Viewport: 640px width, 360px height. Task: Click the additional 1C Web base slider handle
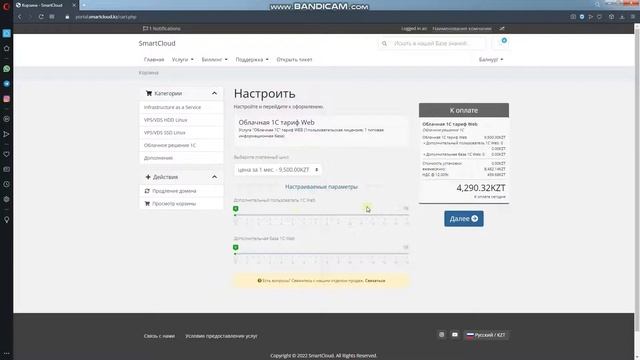click(236, 248)
